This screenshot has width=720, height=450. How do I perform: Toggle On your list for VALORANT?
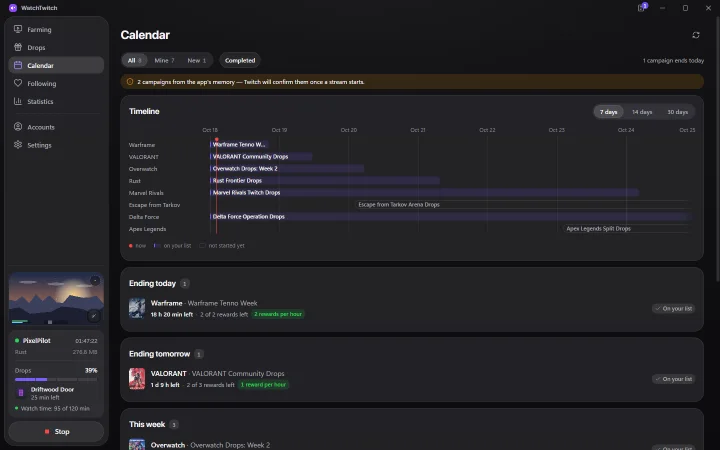673,379
